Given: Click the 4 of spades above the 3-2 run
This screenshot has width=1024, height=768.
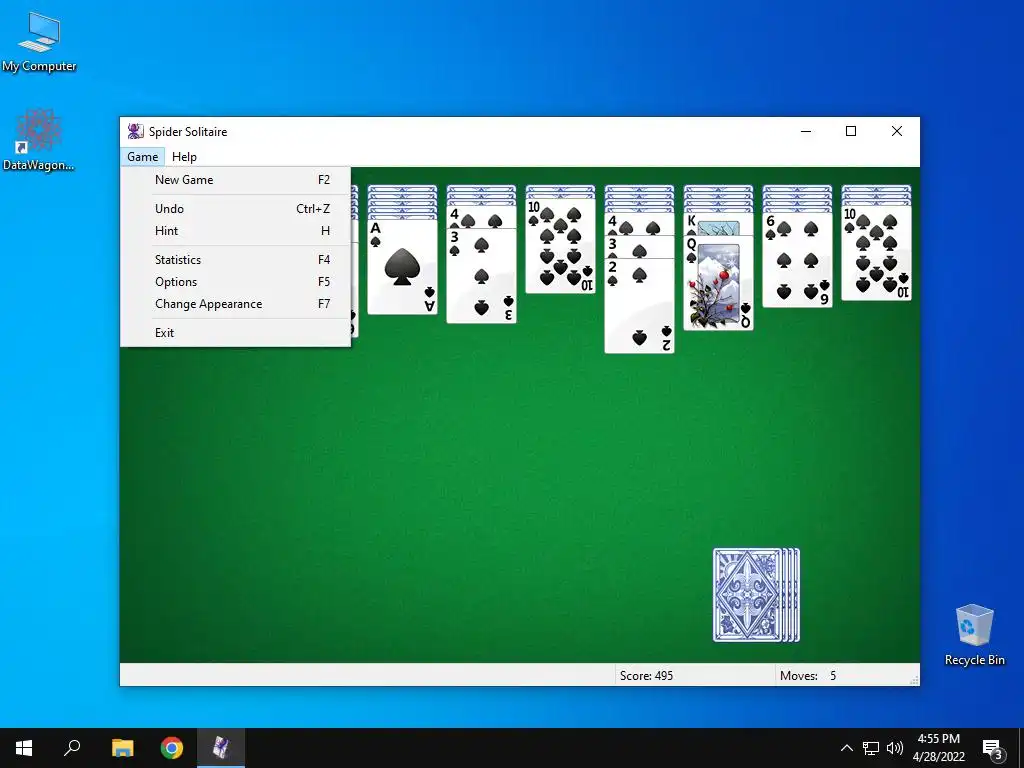Looking at the screenshot, I should pos(639,224).
